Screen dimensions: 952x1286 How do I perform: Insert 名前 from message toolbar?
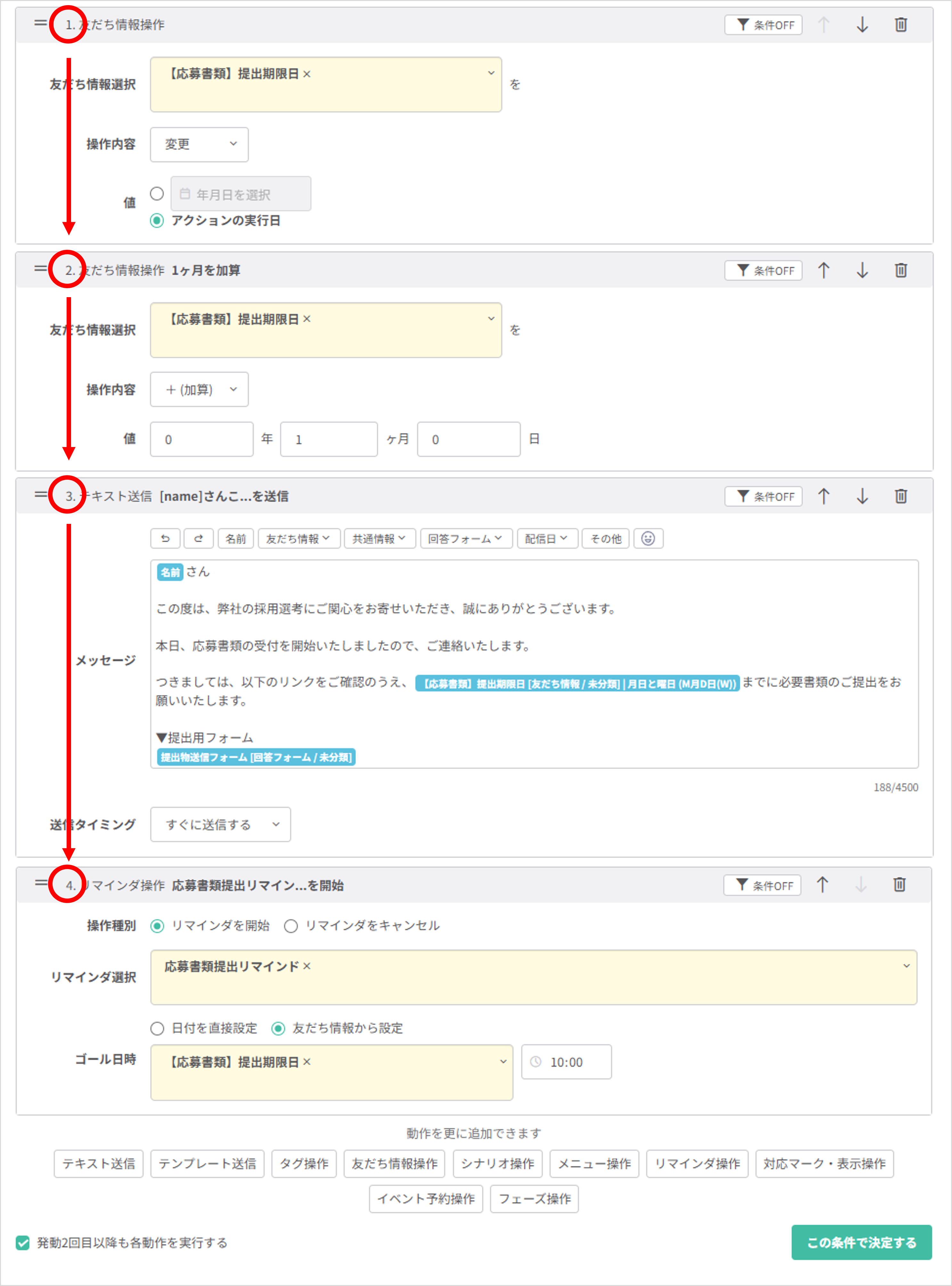pos(235,538)
